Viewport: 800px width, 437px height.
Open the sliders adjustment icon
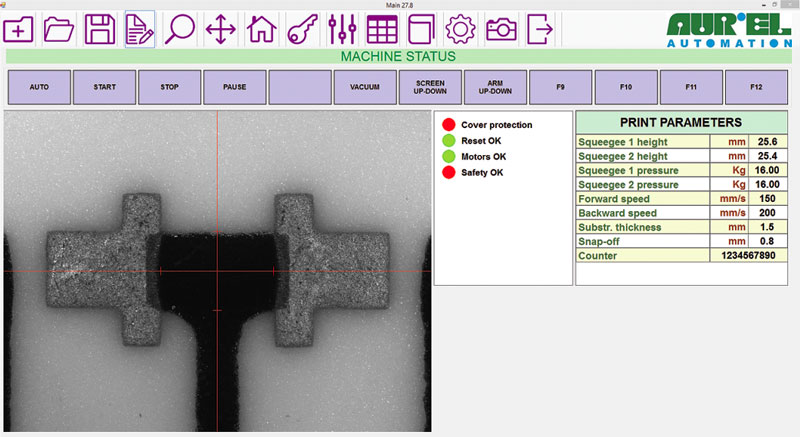(x=342, y=29)
